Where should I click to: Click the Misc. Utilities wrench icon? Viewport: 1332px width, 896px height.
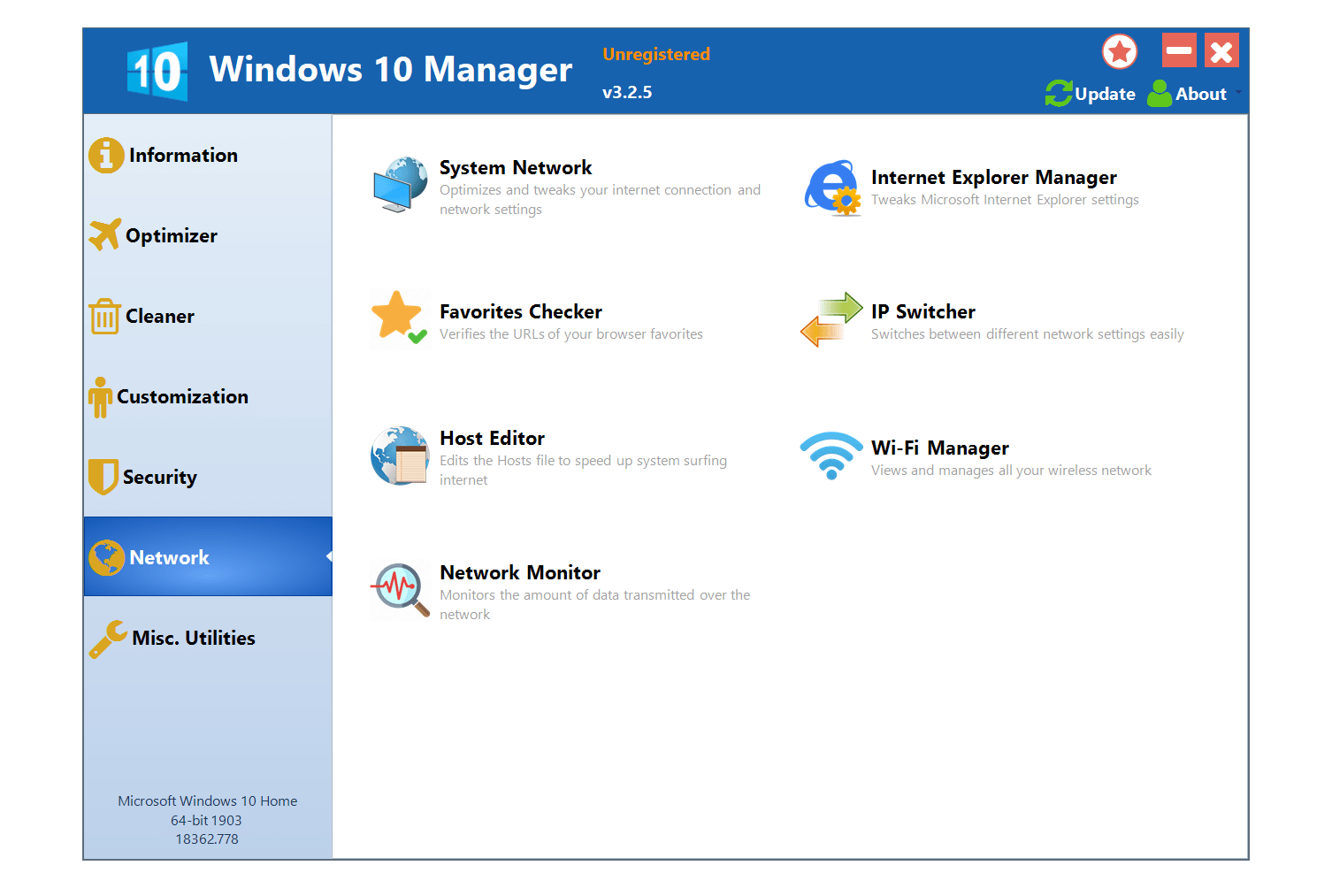[x=108, y=639]
